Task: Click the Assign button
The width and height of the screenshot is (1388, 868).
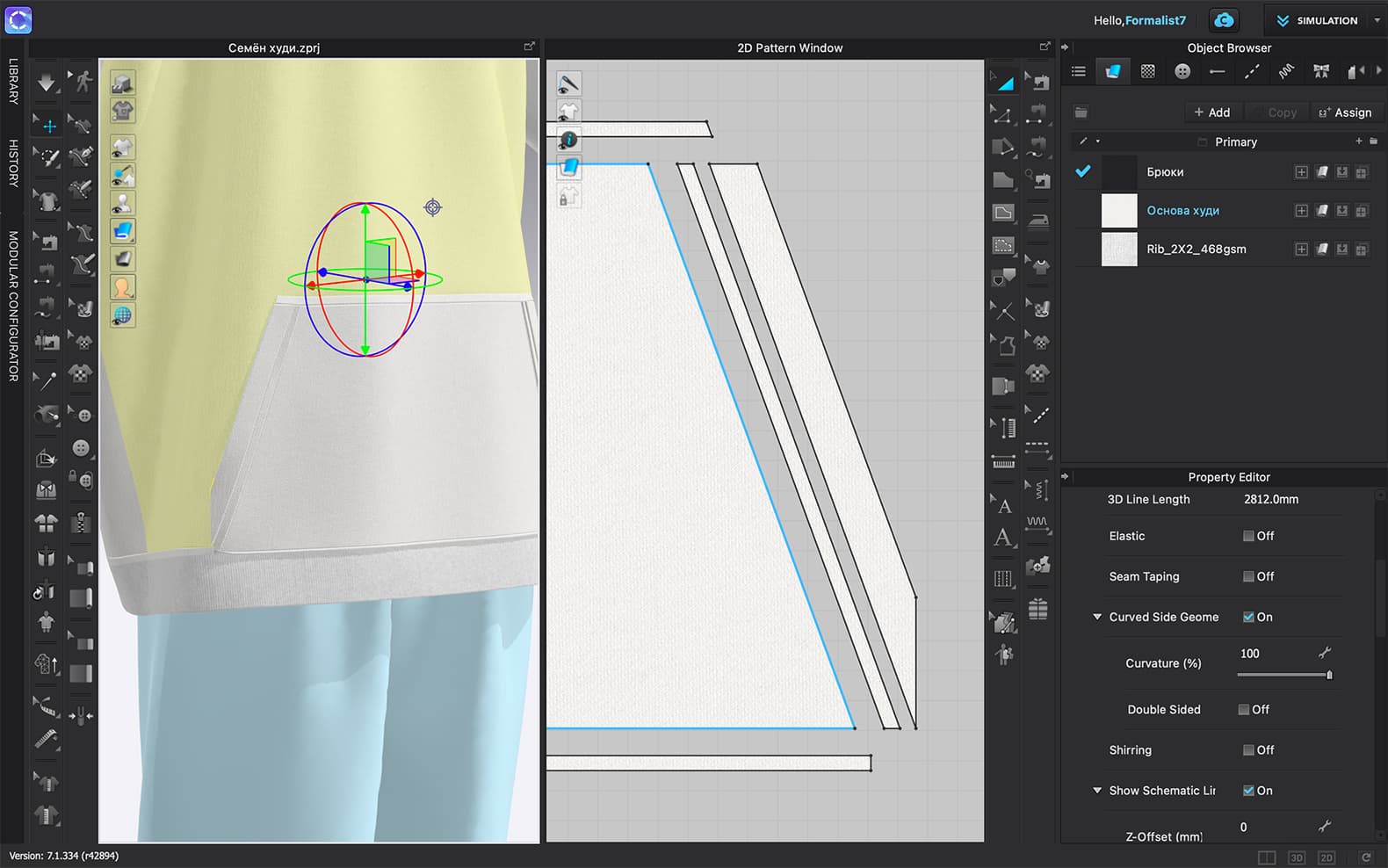Action: [1345, 112]
